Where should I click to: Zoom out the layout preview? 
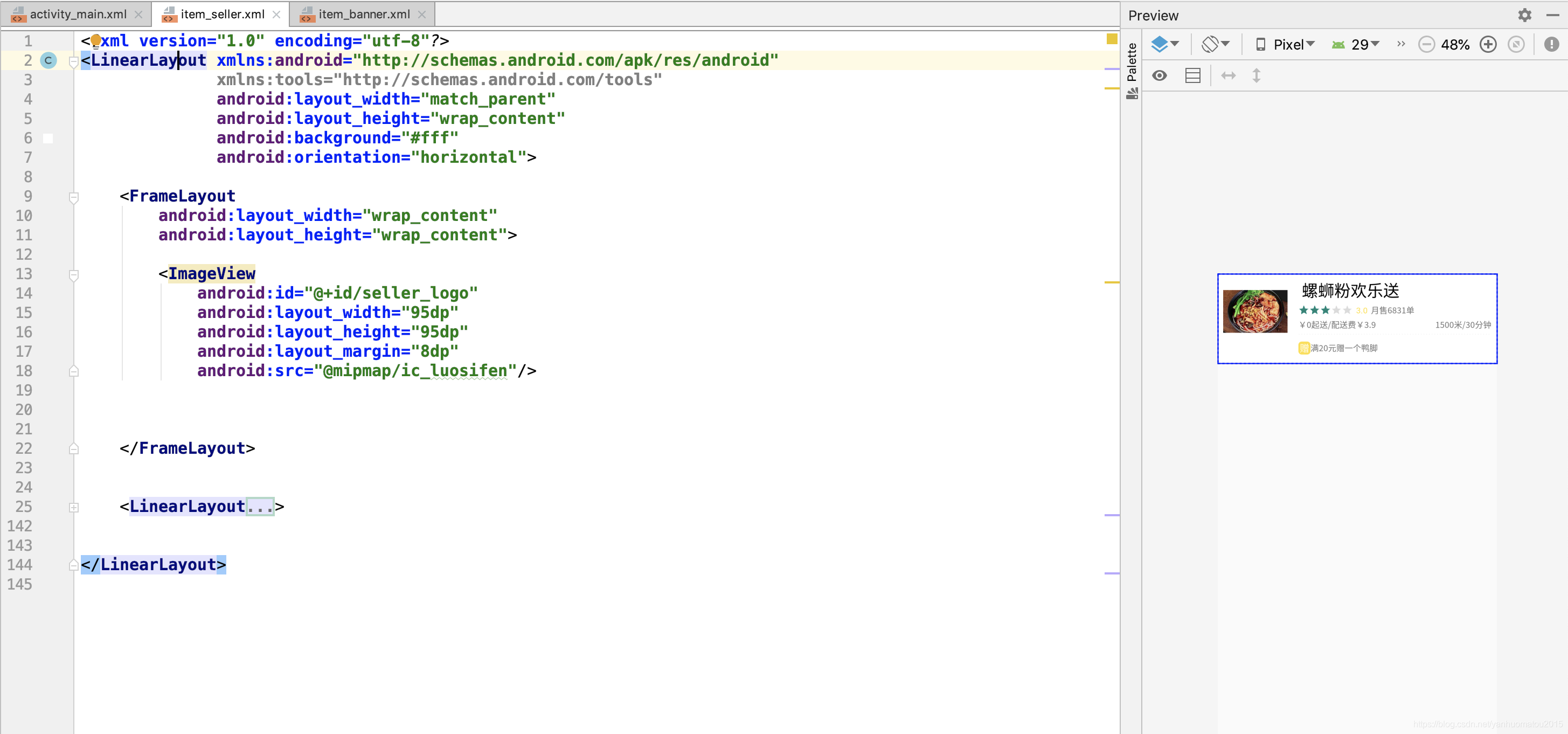tap(1426, 44)
